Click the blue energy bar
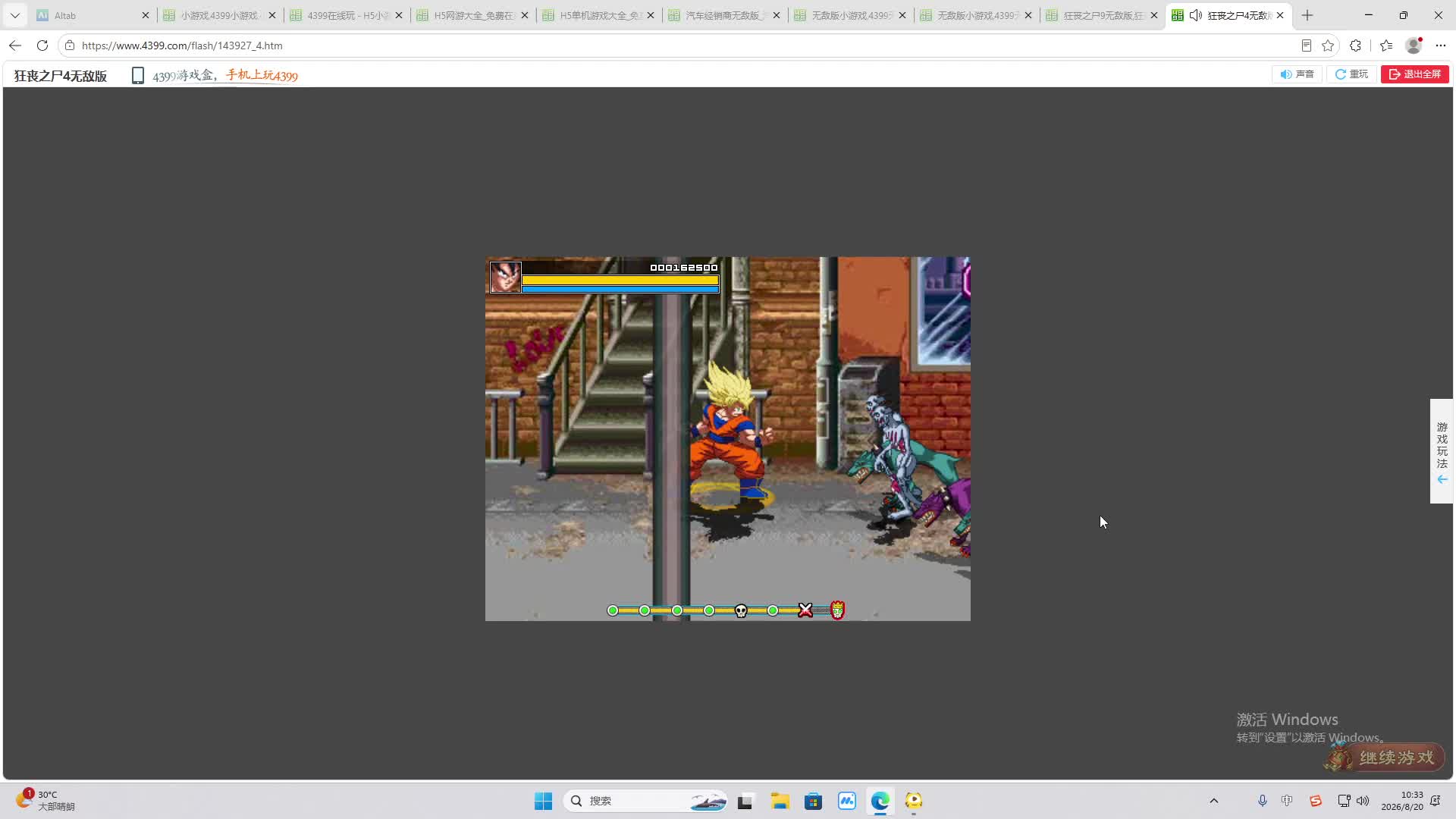The image size is (1456, 819). coord(620,289)
